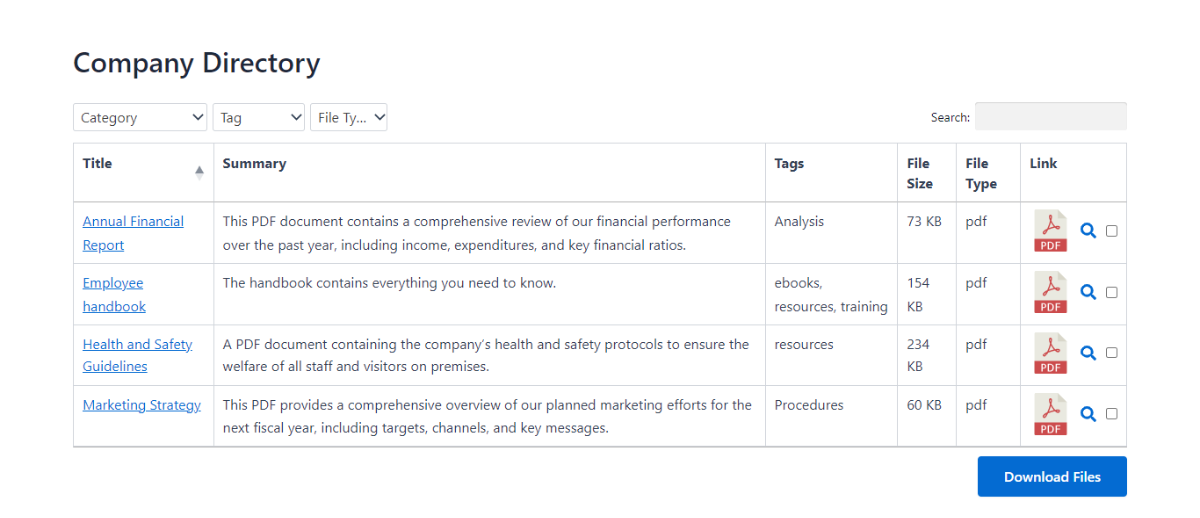Image resolution: width=1200 pixels, height=518 pixels.
Task: Preview Employee handbook with magnifier icon
Action: click(x=1088, y=292)
